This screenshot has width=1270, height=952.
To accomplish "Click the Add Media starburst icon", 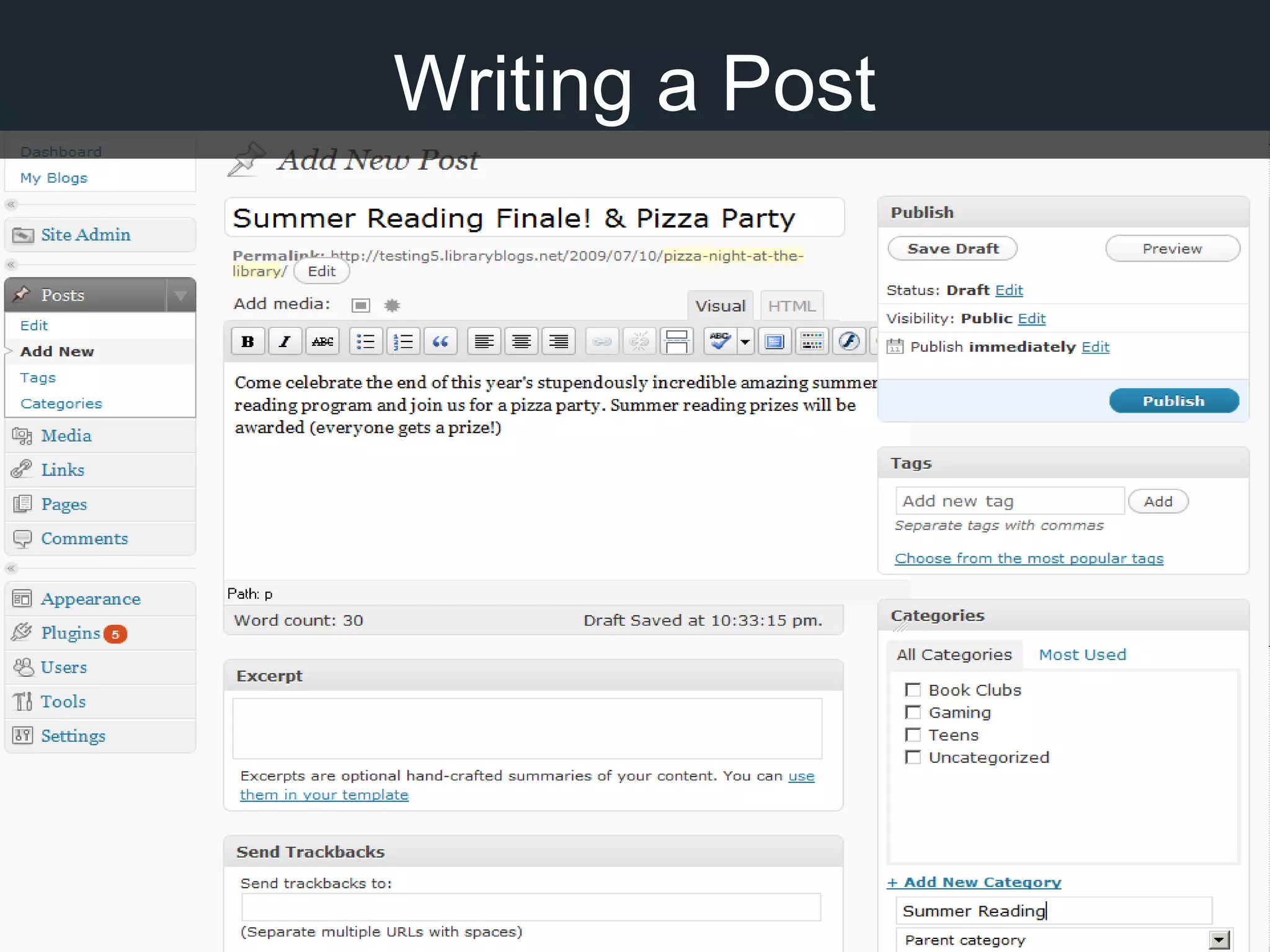I will (x=392, y=305).
